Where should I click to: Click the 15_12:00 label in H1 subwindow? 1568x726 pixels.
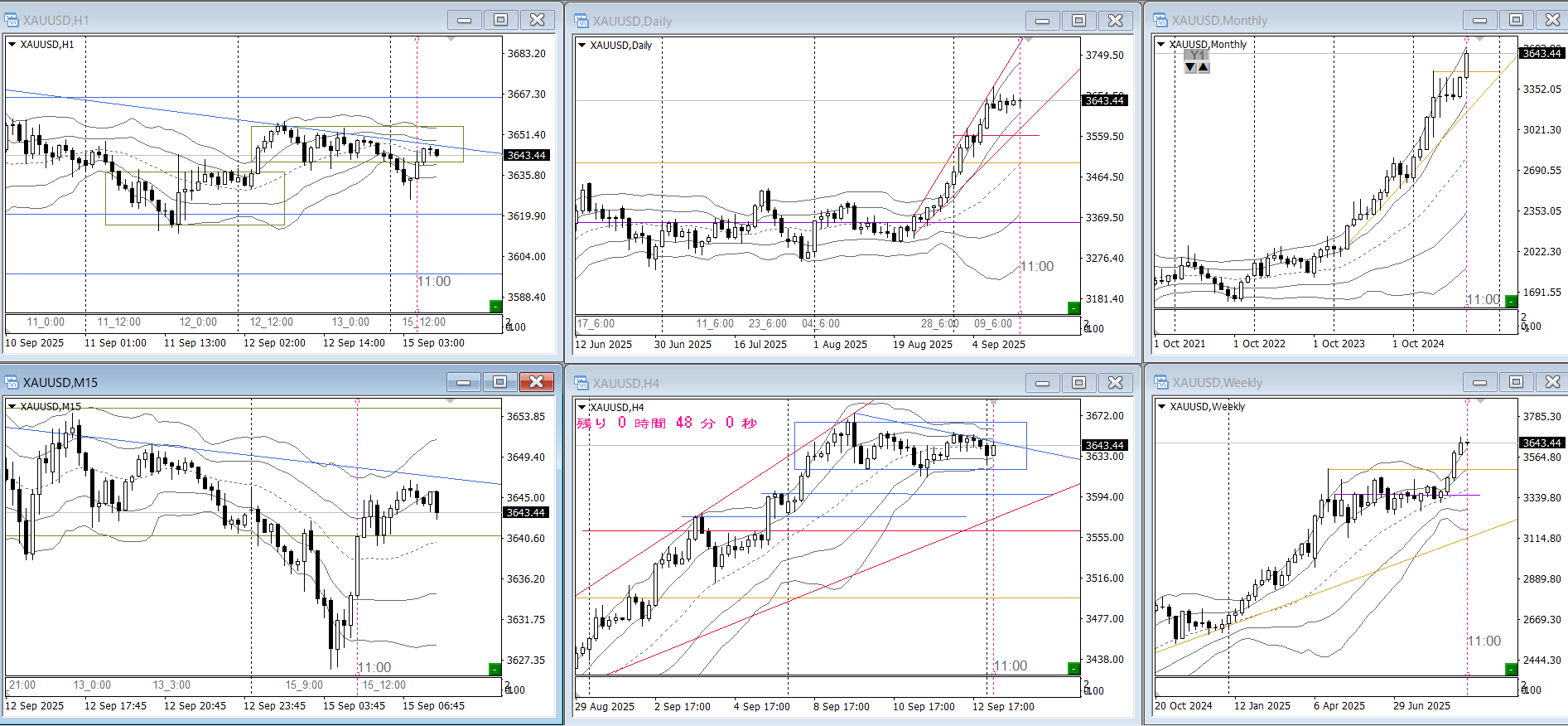[424, 322]
